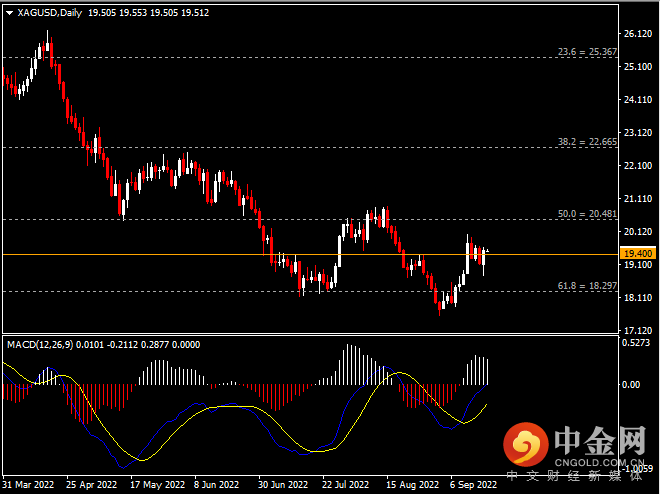Click the 31 Mar 2022 date label
660x494 pixels.
(28, 485)
